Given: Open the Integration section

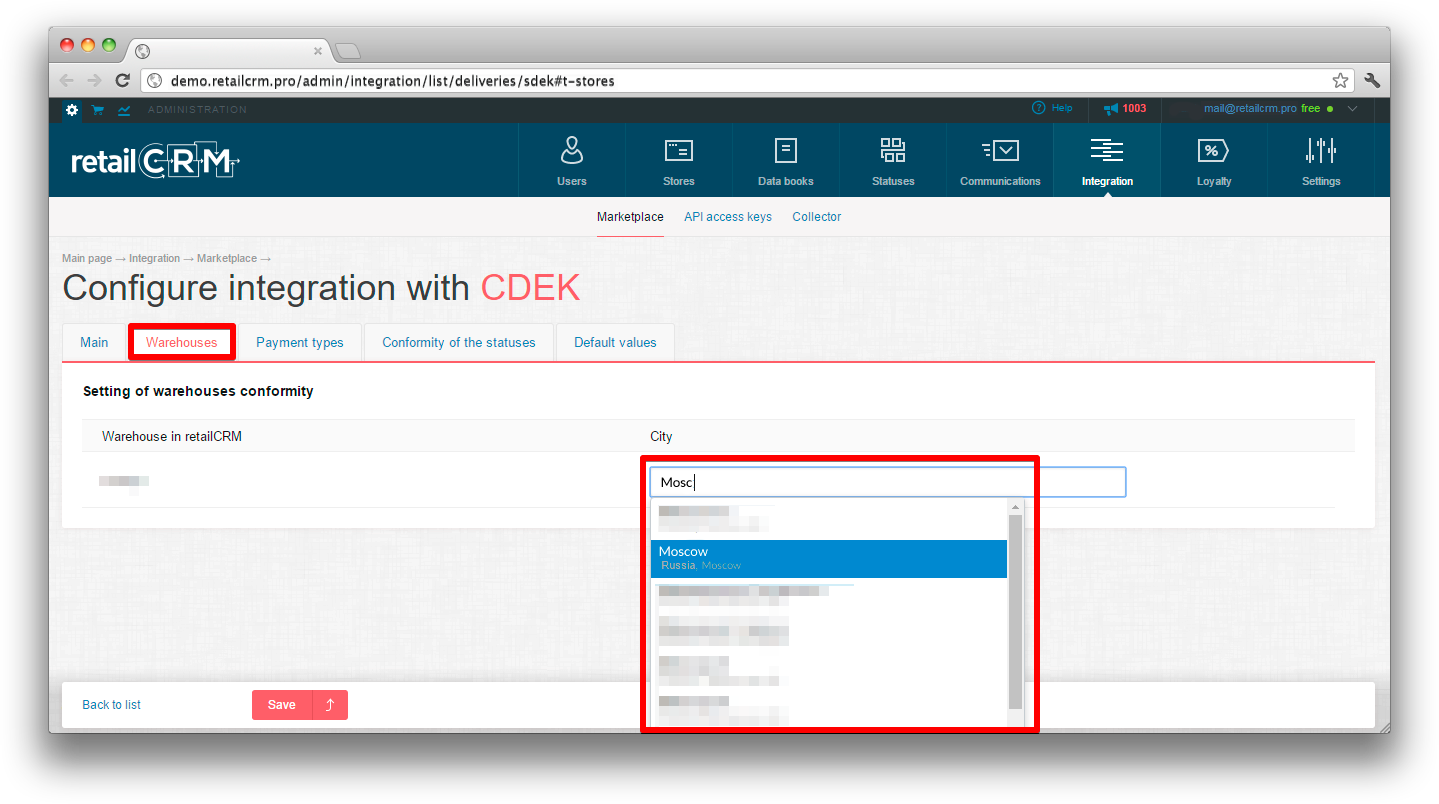Looking at the screenshot, I should coord(1107,160).
